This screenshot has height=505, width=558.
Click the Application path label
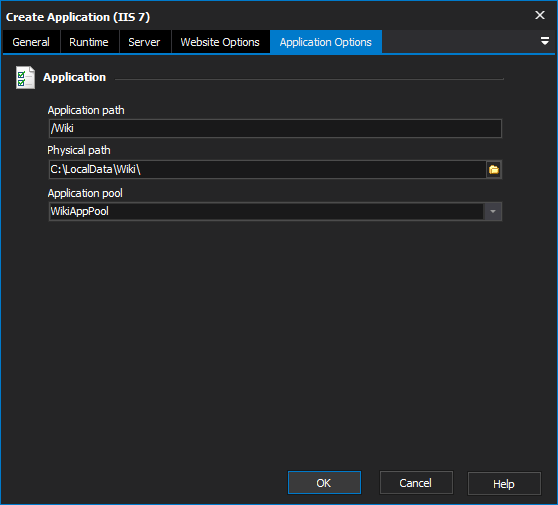click(x=86, y=110)
